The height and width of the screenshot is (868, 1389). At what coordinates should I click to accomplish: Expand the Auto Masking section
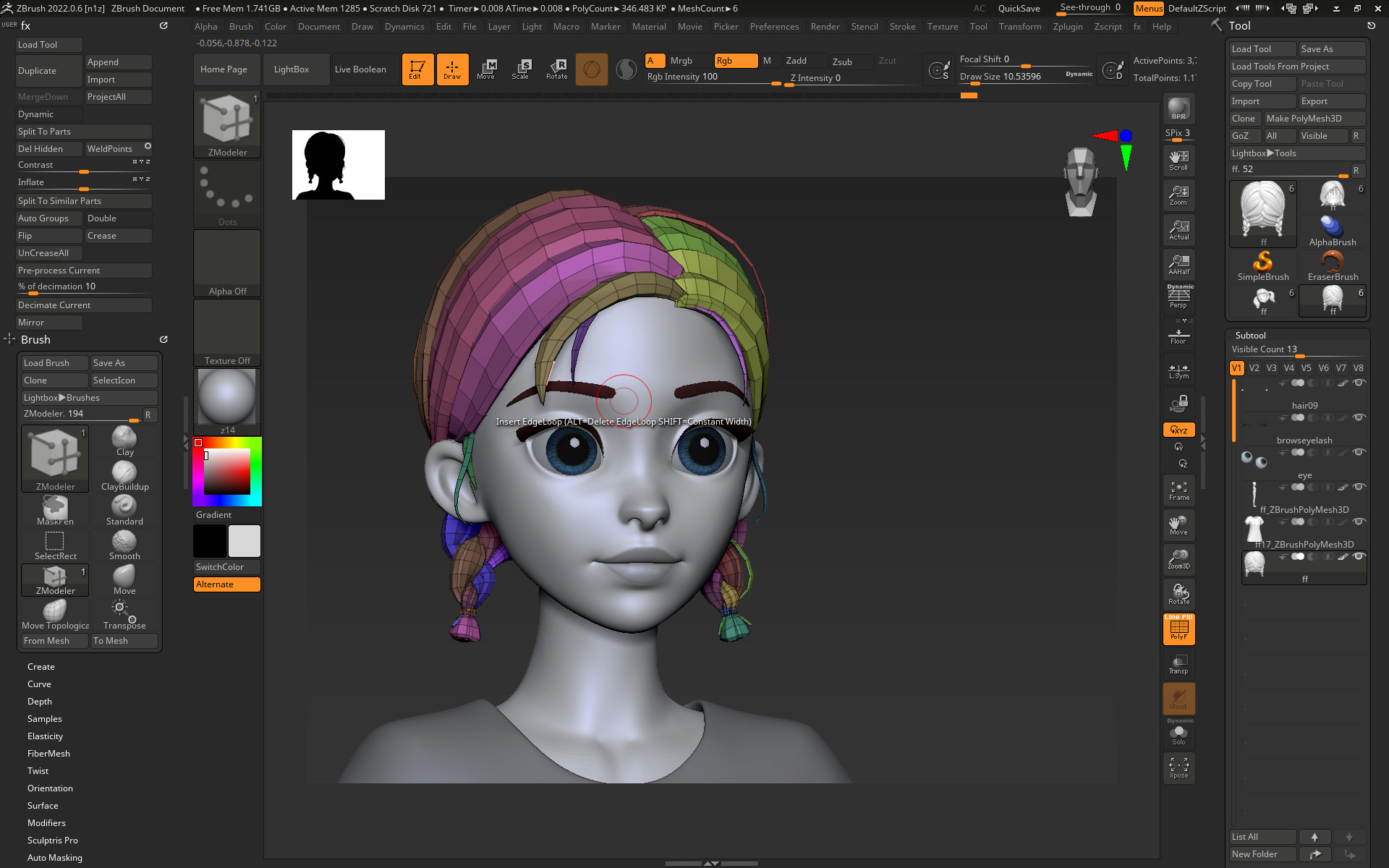55,858
